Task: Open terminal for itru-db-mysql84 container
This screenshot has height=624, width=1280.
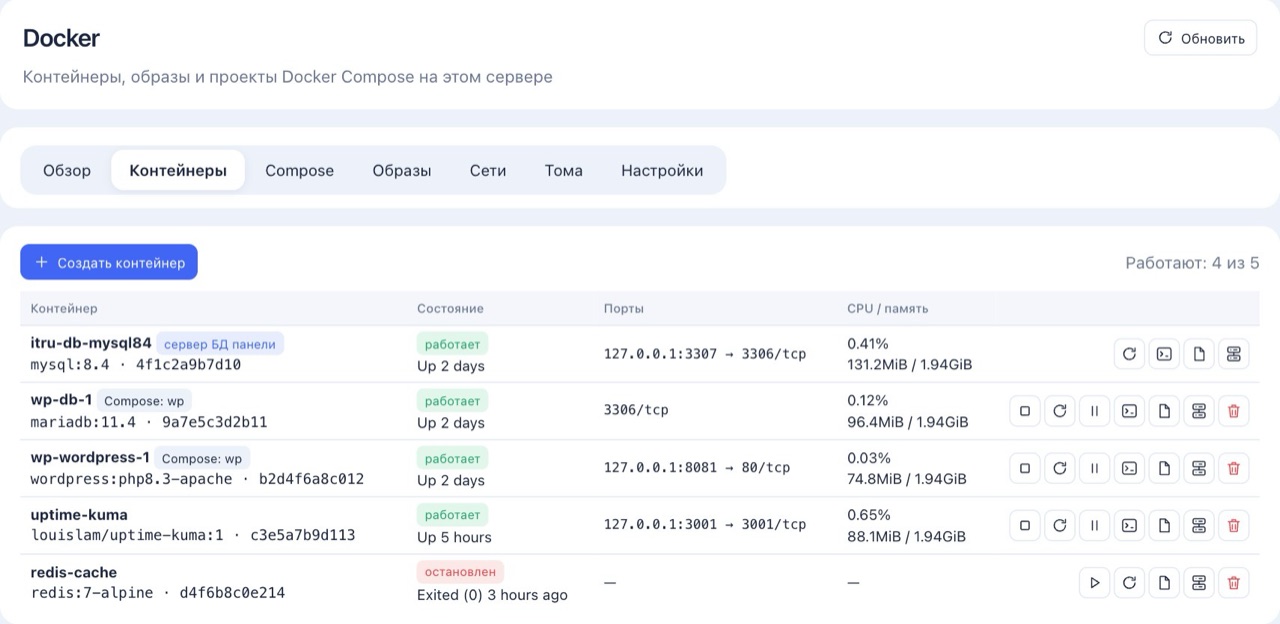Action: tap(1164, 354)
